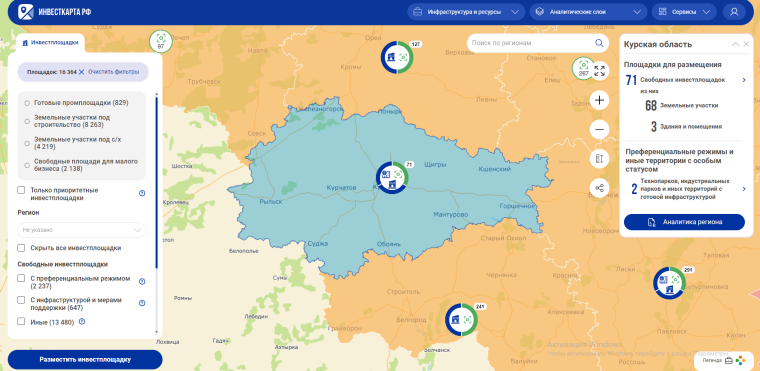Image resolution: width=760 pixels, height=371 pixels.
Task: Toggle fullscreen map expand icon
Action: 600,71
